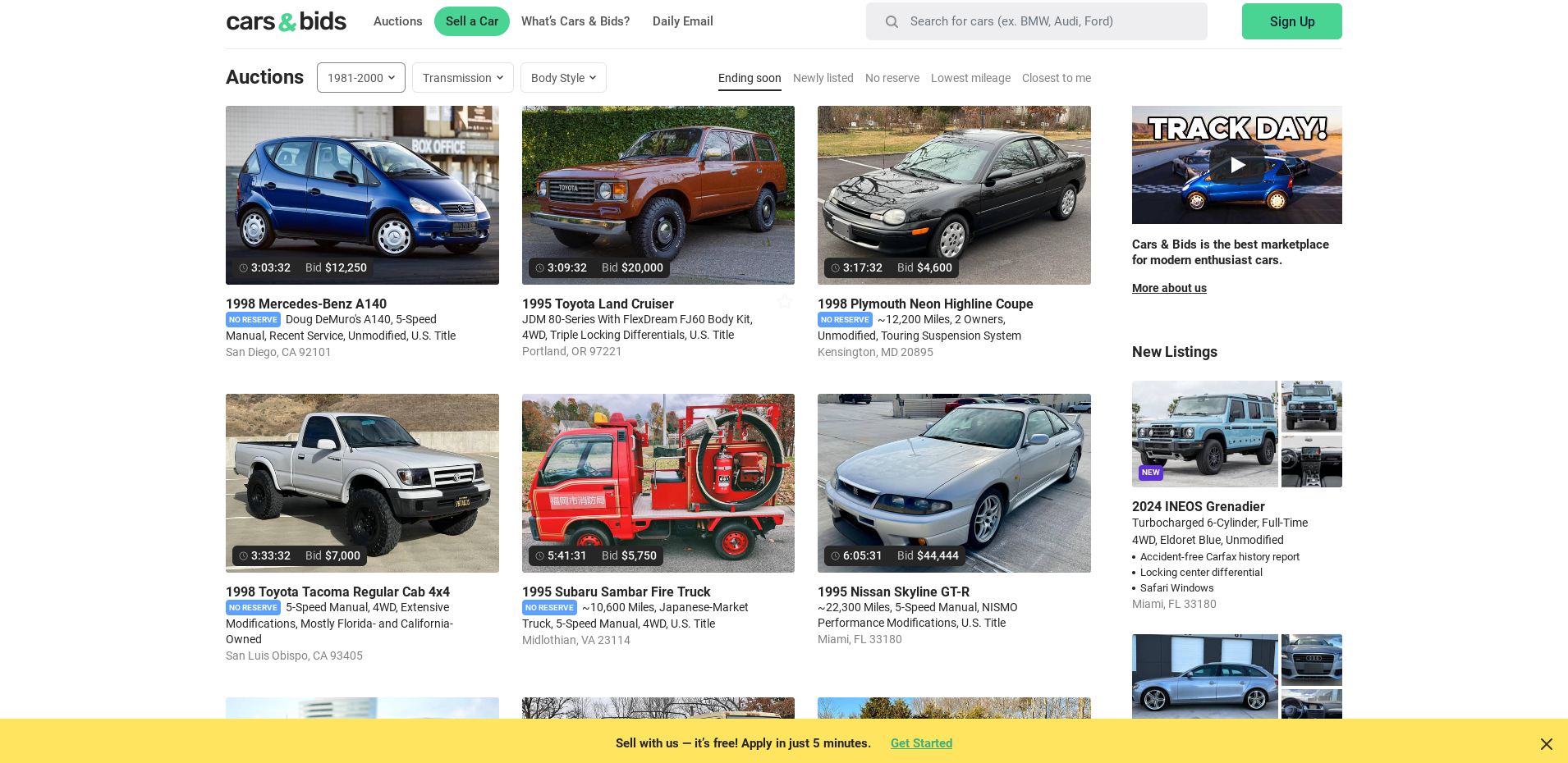The height and width of the screenshot is (763, 1568).
Task: Click the 2024 INEOS Grenadier exterior thumbnail
Action: tap(1204, 434)
